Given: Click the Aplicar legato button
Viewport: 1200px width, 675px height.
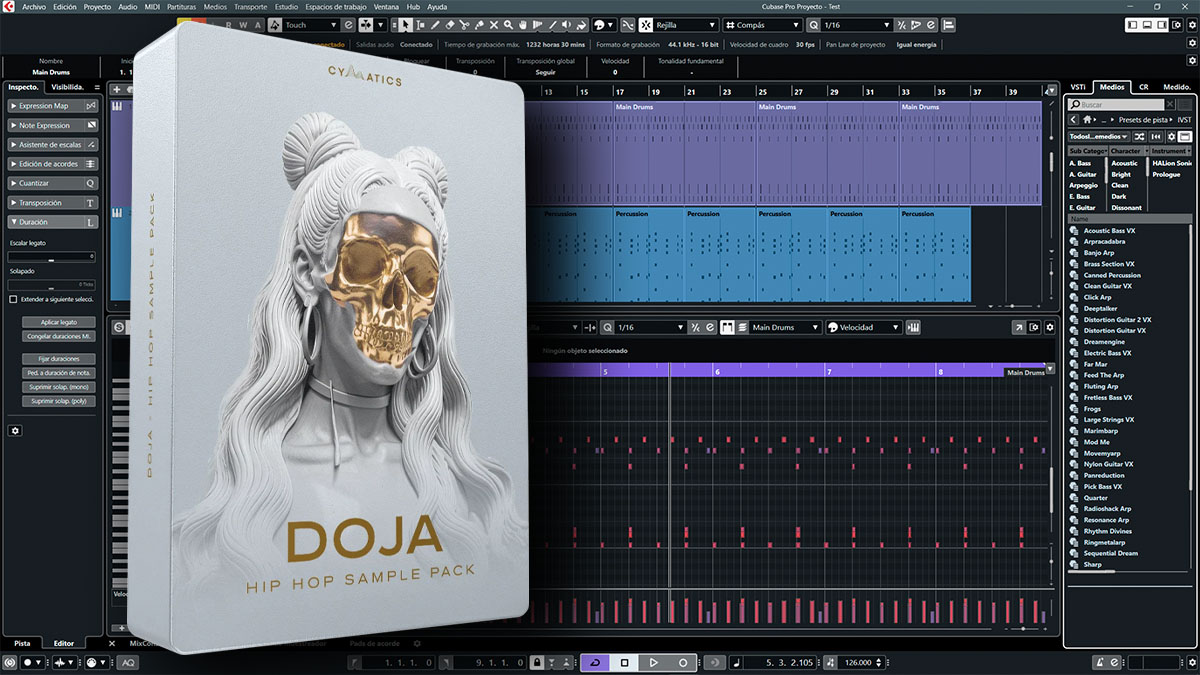Looking at the screenshot, I should pos(59,323).
